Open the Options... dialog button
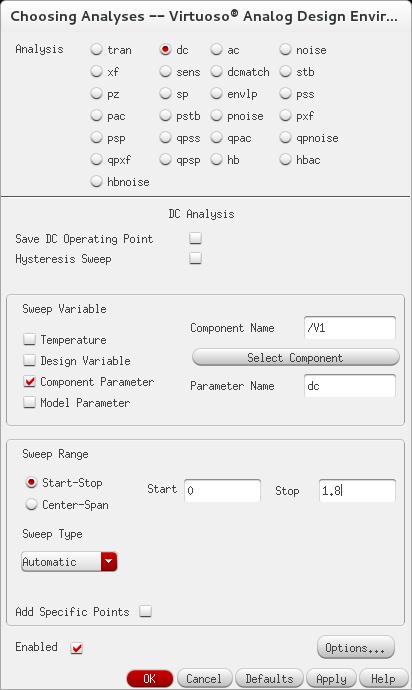Image resolution: width=412 pixels, height=690 pixels. 355,648
